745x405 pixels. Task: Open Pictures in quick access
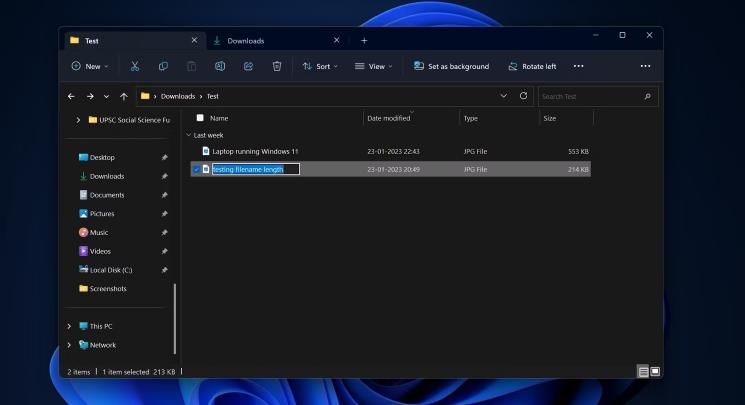click(102, 214)
